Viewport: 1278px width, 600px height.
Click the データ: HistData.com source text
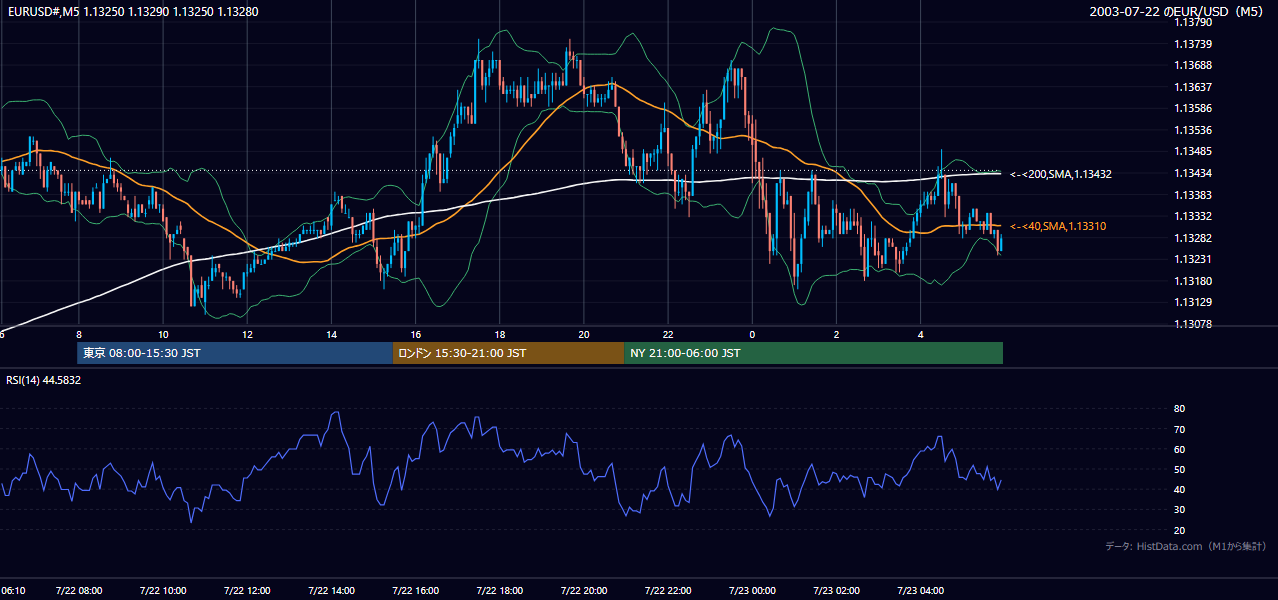point(1186,546)
